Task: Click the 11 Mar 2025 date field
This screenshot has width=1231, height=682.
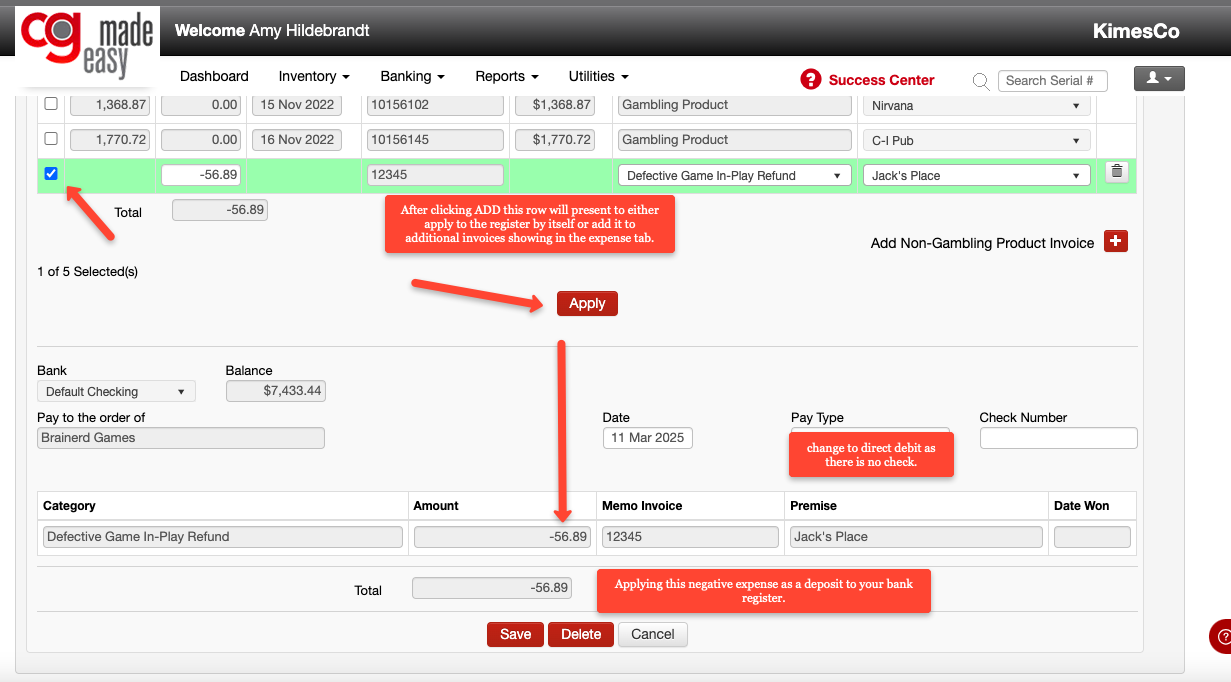Action: click(x=648, y=438)
